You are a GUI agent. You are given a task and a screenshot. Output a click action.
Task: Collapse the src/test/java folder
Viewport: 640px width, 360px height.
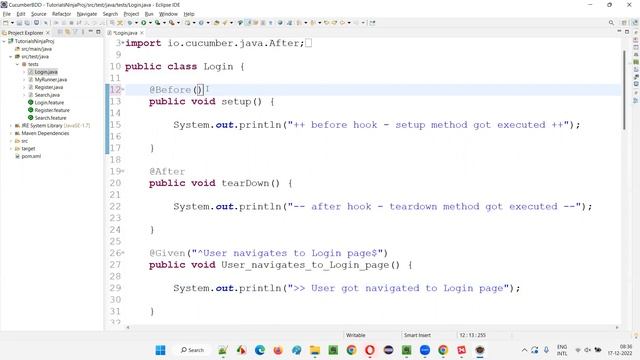tap(11, 57)
